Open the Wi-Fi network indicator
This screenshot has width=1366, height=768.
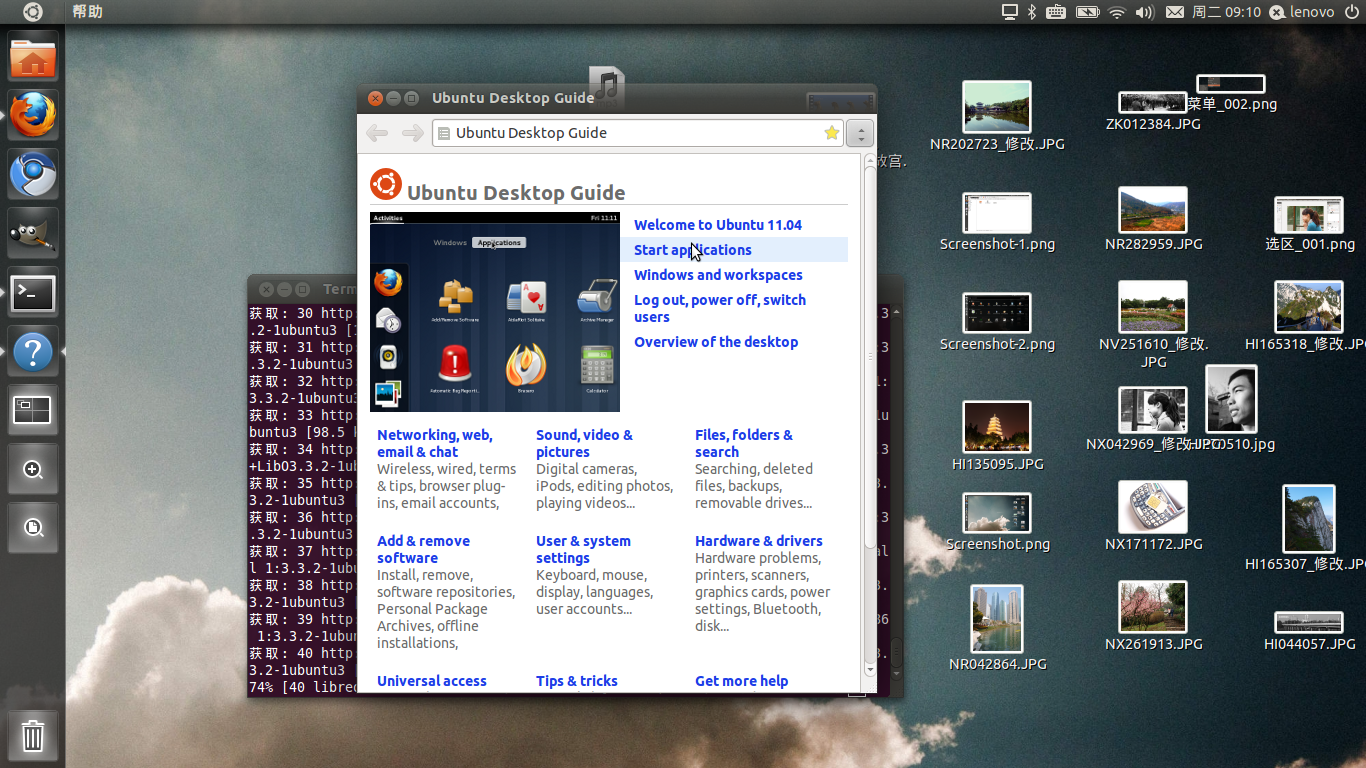1117,12
